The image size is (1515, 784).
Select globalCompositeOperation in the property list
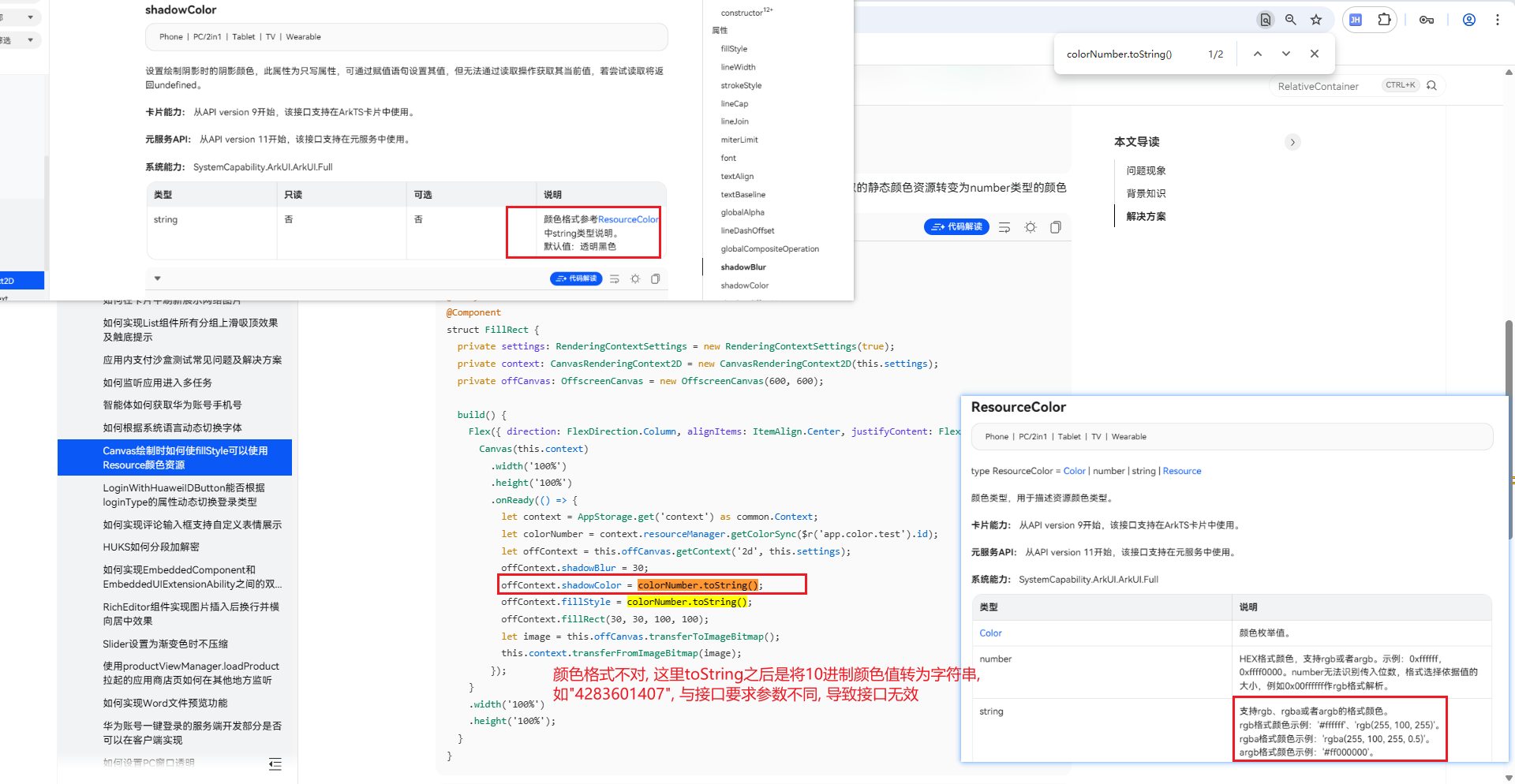pyautogui.click(x=770, y=249)
